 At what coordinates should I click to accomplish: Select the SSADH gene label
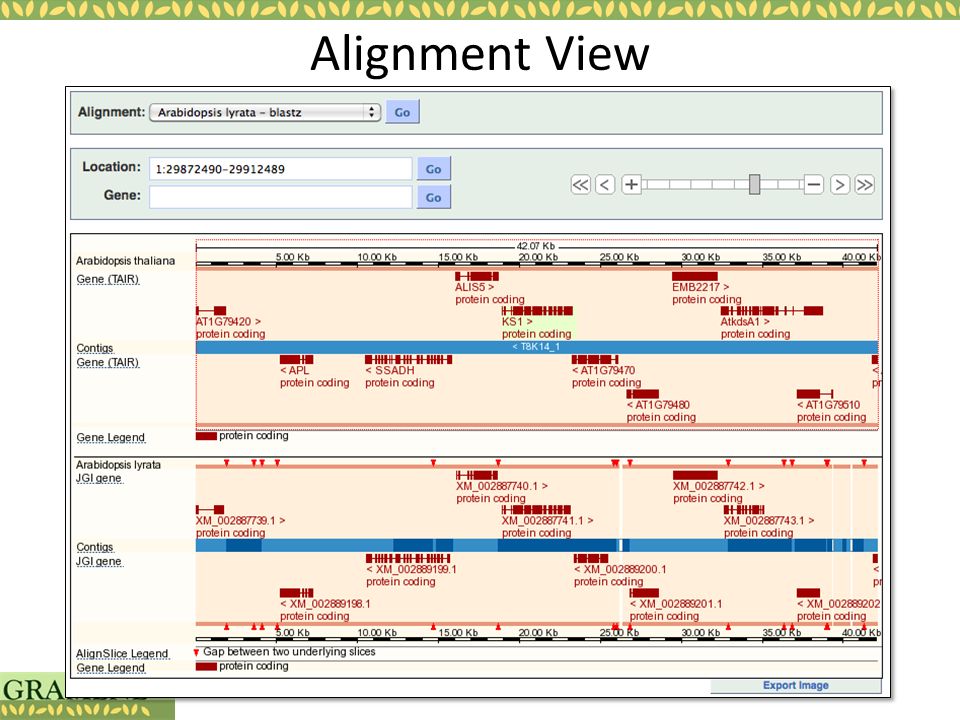pyautogui.click(x=390, y=370)
